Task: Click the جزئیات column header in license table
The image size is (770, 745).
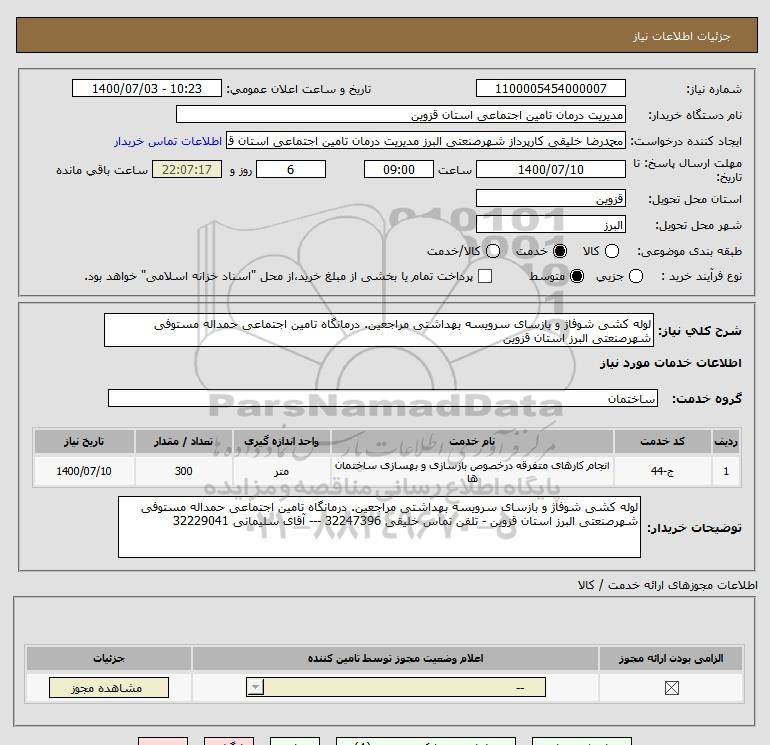Action: [x=109, y=659]
